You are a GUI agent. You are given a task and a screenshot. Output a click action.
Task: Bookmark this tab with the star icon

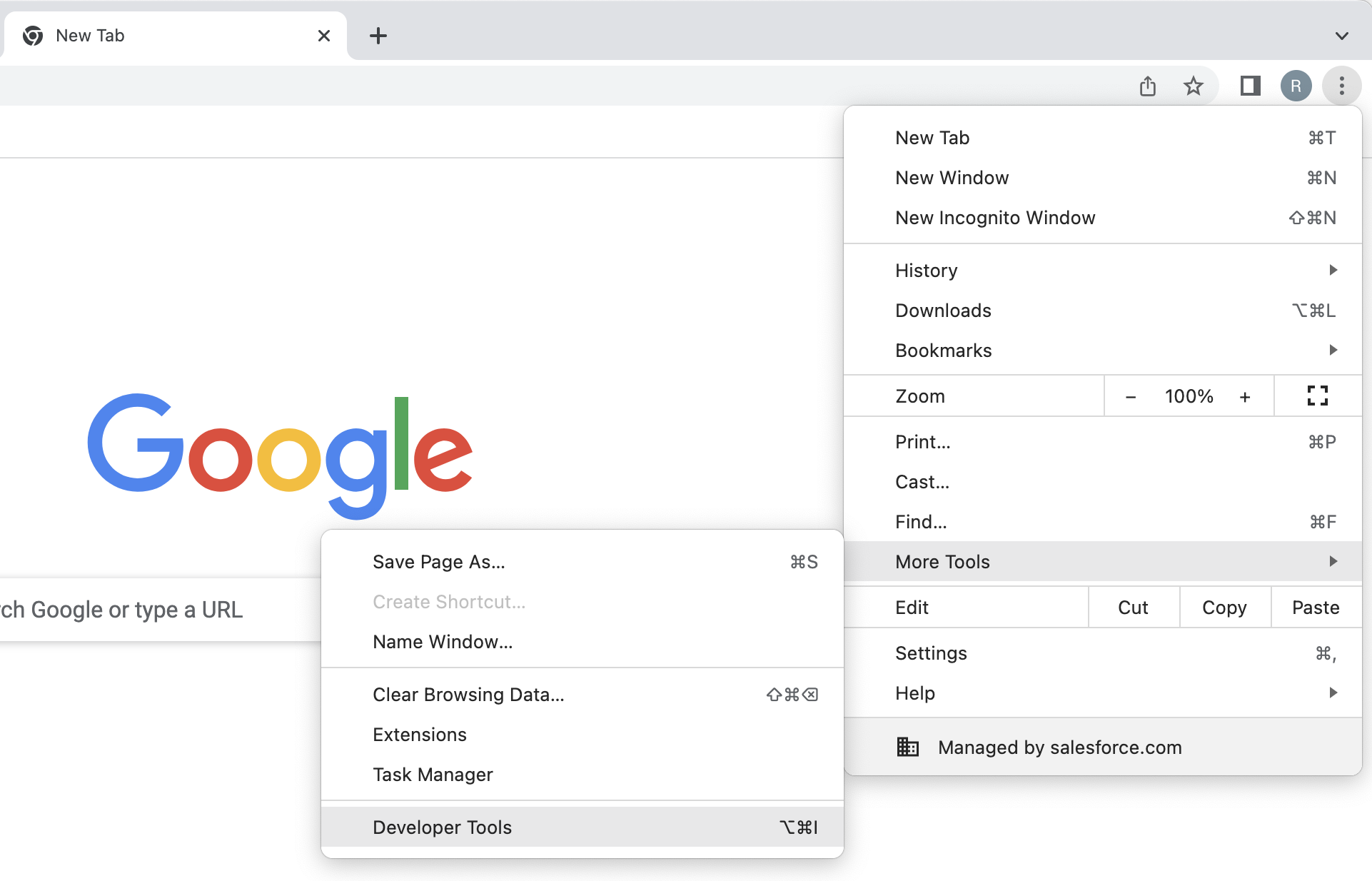coord(1193,86)
